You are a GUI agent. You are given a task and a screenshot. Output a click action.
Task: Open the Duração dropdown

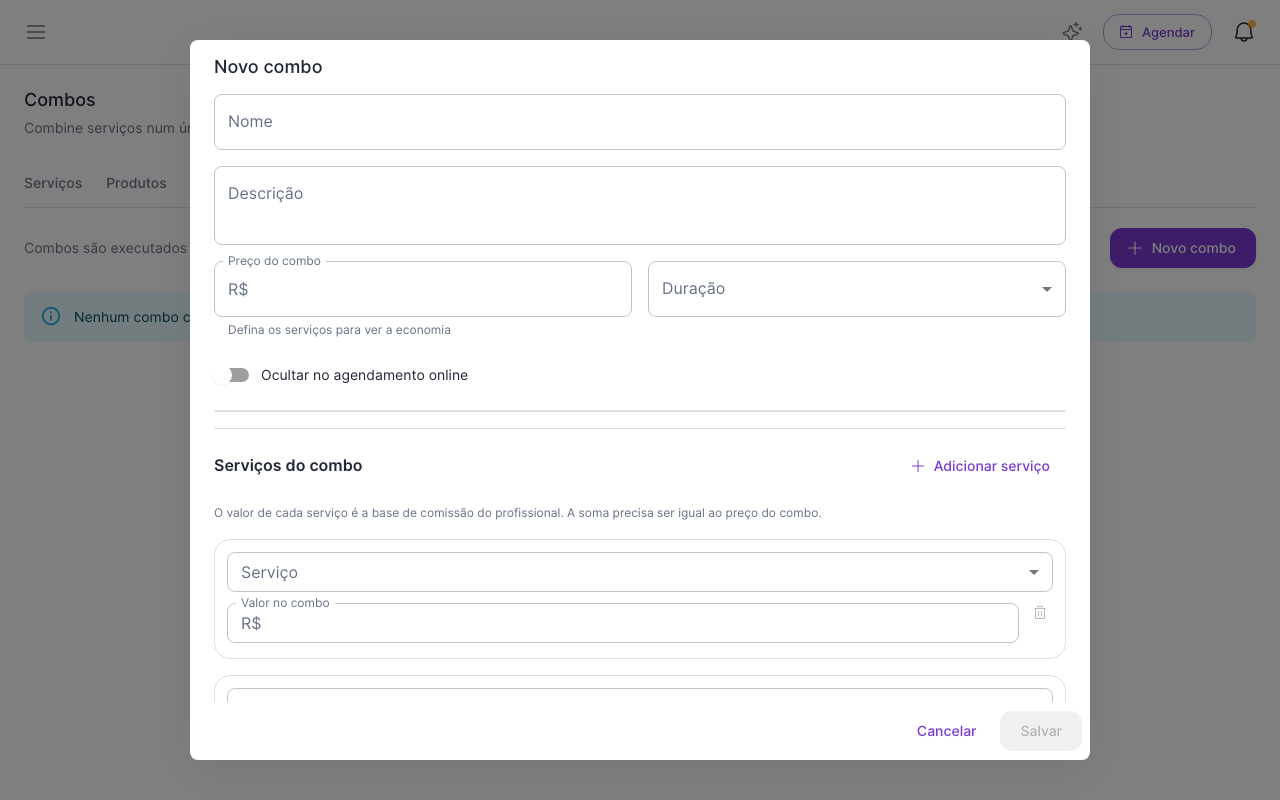click(x=857, y=289)
